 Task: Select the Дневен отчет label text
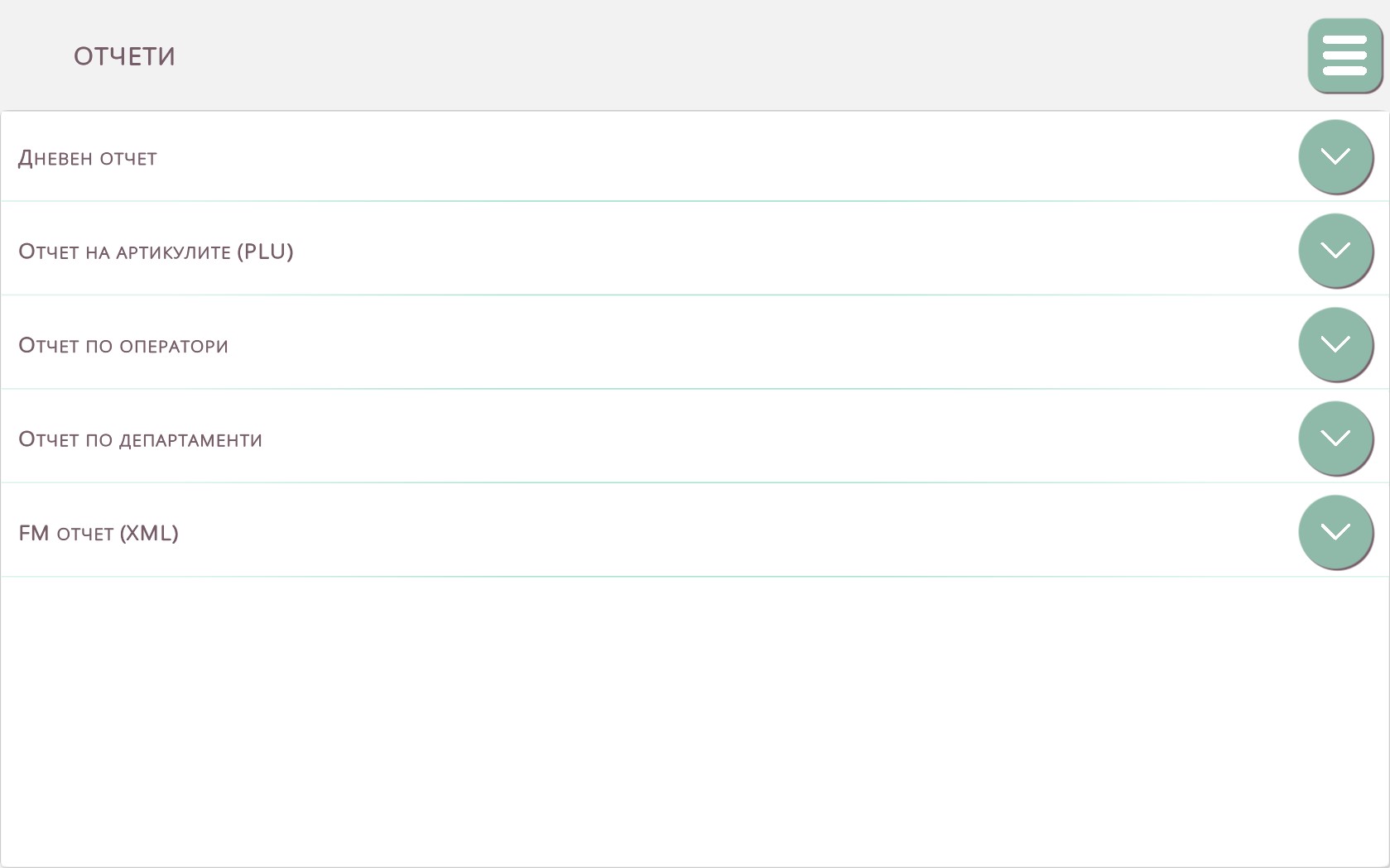pos(88,158)
